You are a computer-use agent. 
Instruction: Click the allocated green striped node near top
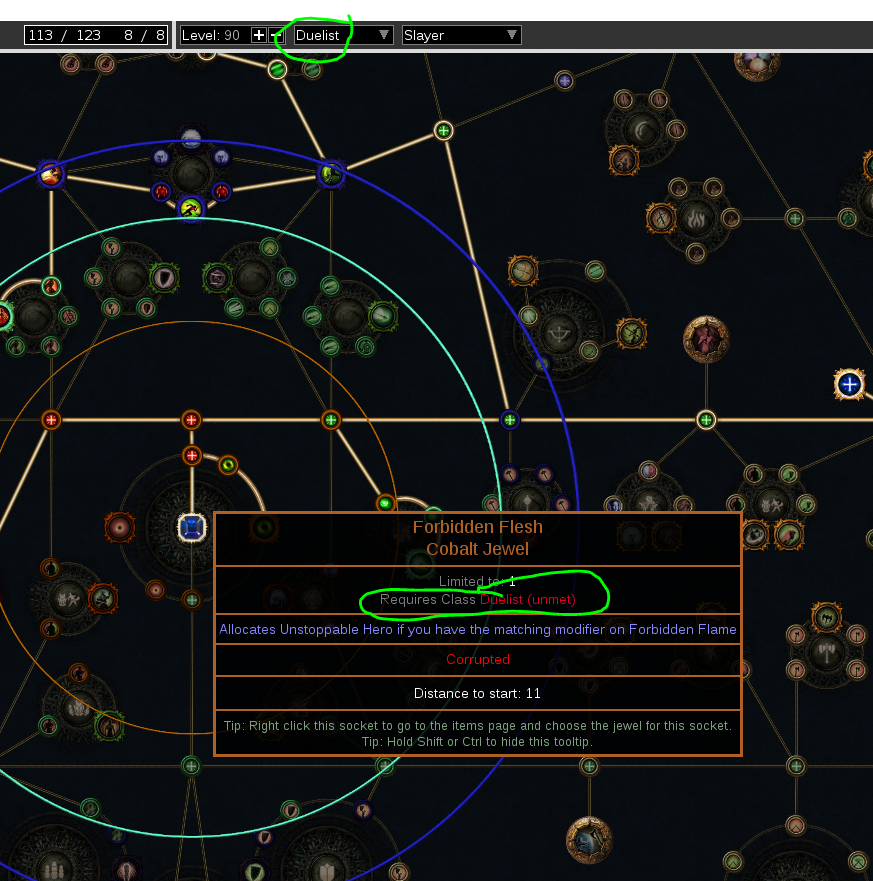tap(277, 70)
